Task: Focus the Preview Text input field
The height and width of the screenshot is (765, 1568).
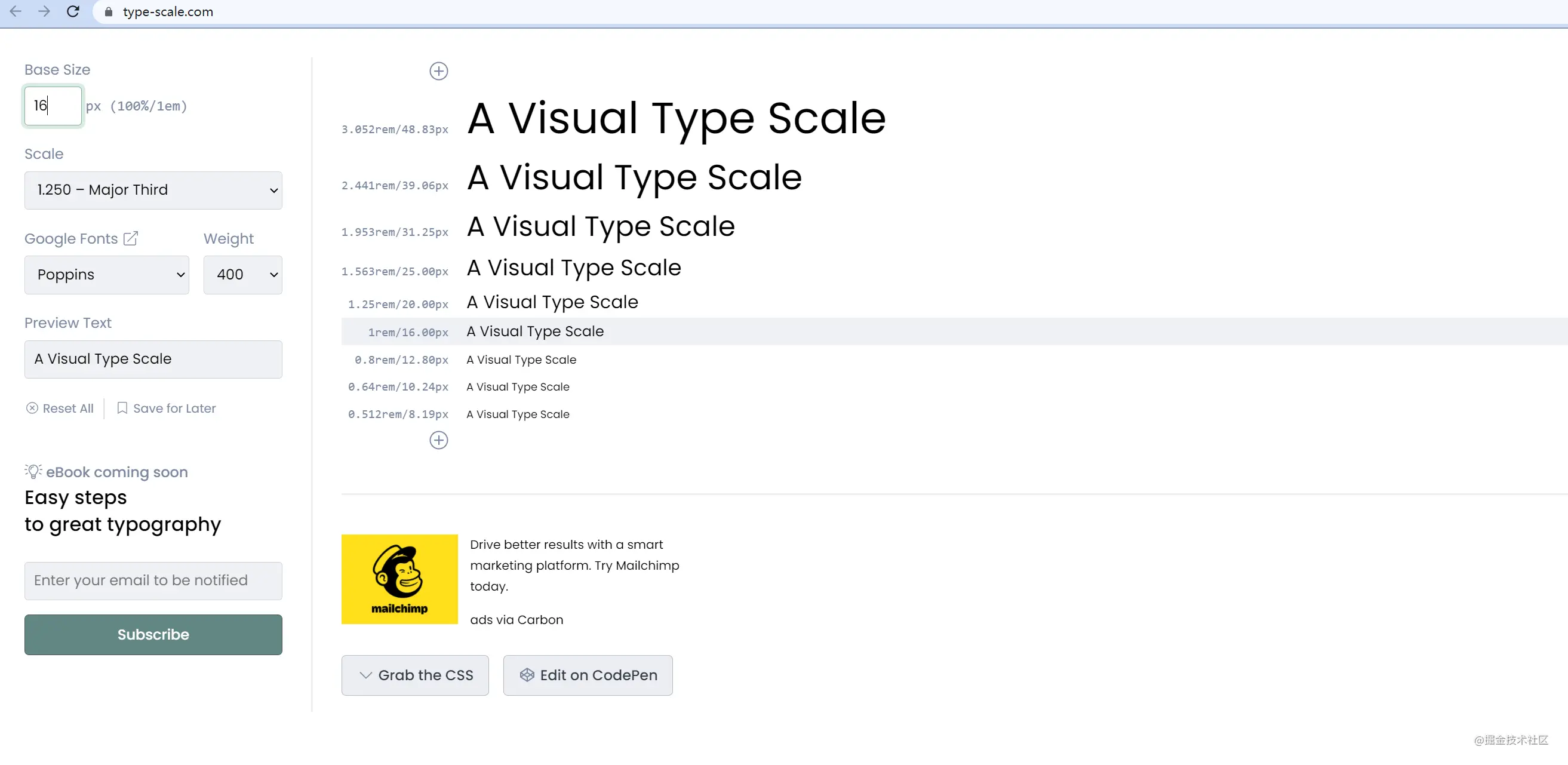Action: [x=153, y=359]
